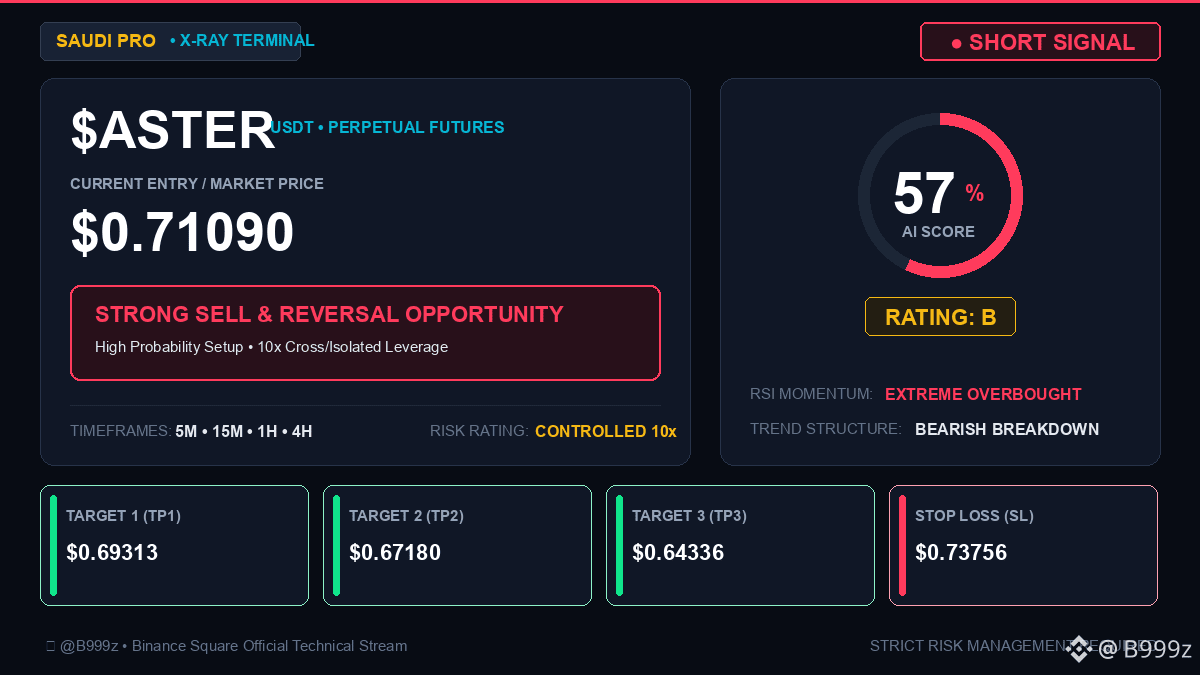Select the $0.73756 stop loss price

click(961, 553)
